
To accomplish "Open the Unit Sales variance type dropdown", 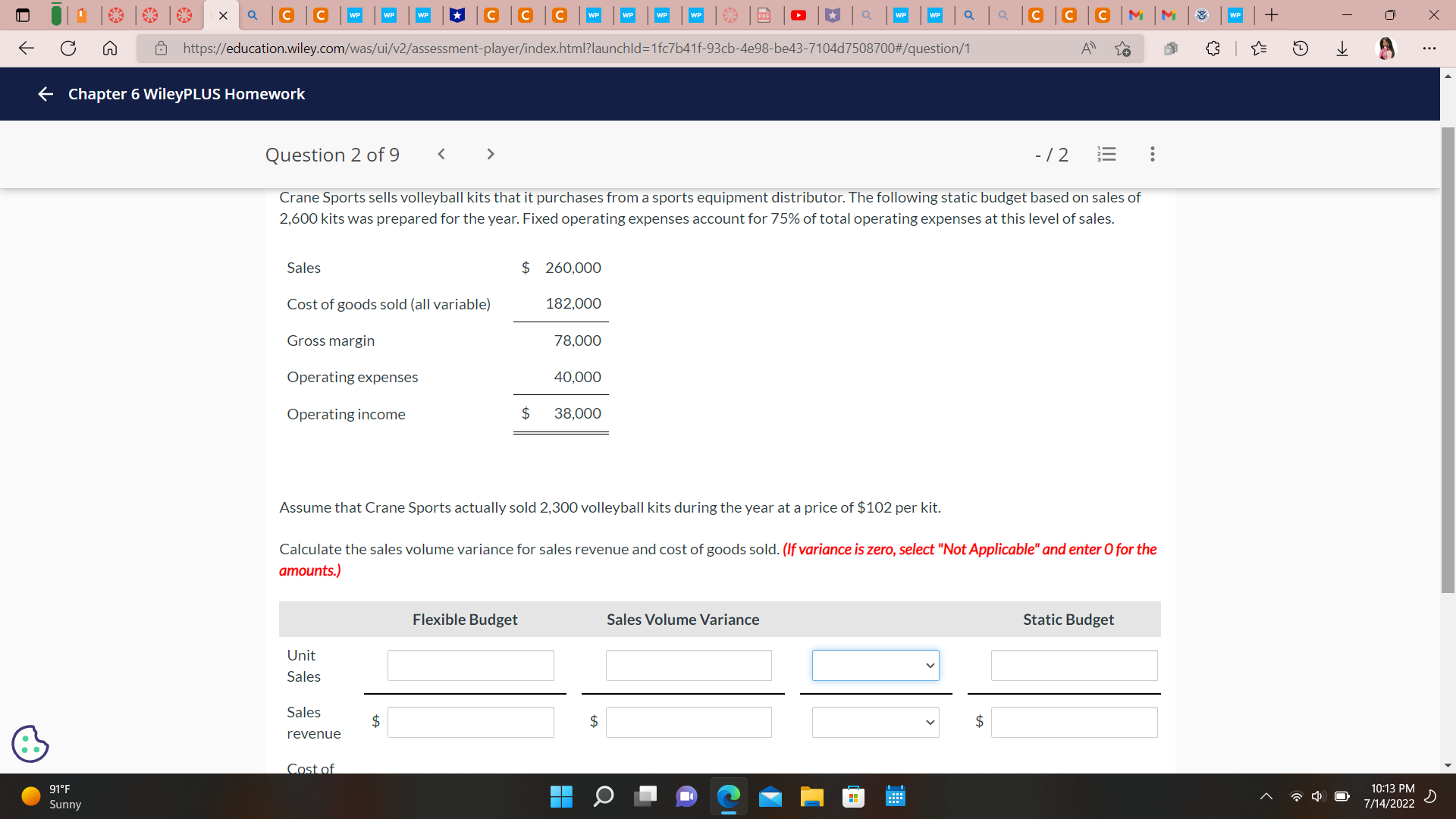I will tap(875, 665).
